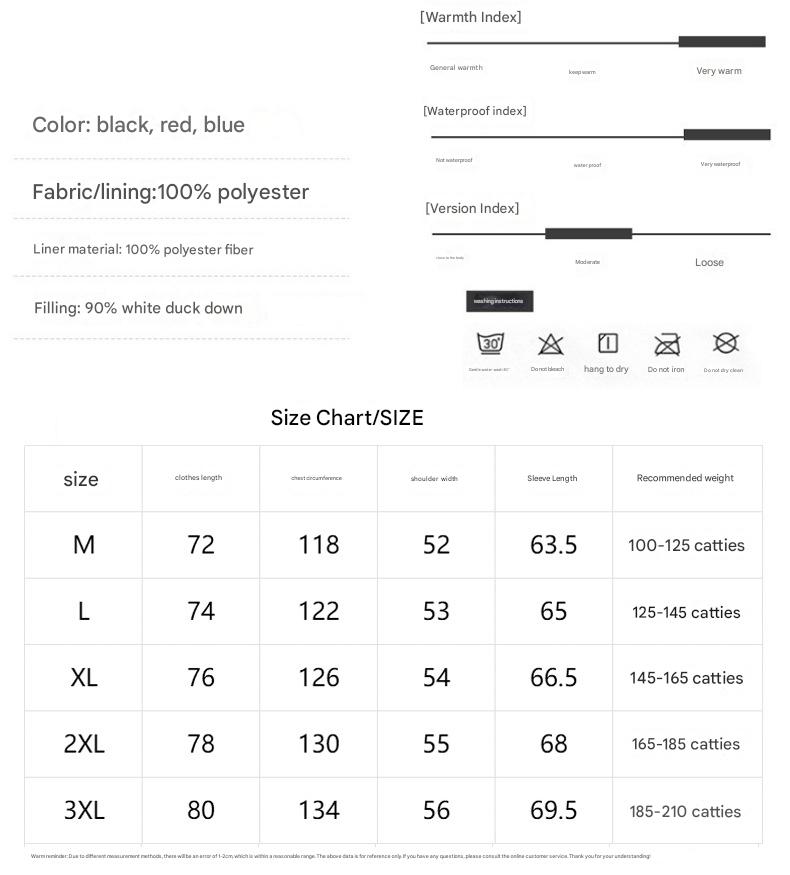790x875 pixels.
Task: Click the Version Index Moderate bar
Action: click(x=588, y=234)
